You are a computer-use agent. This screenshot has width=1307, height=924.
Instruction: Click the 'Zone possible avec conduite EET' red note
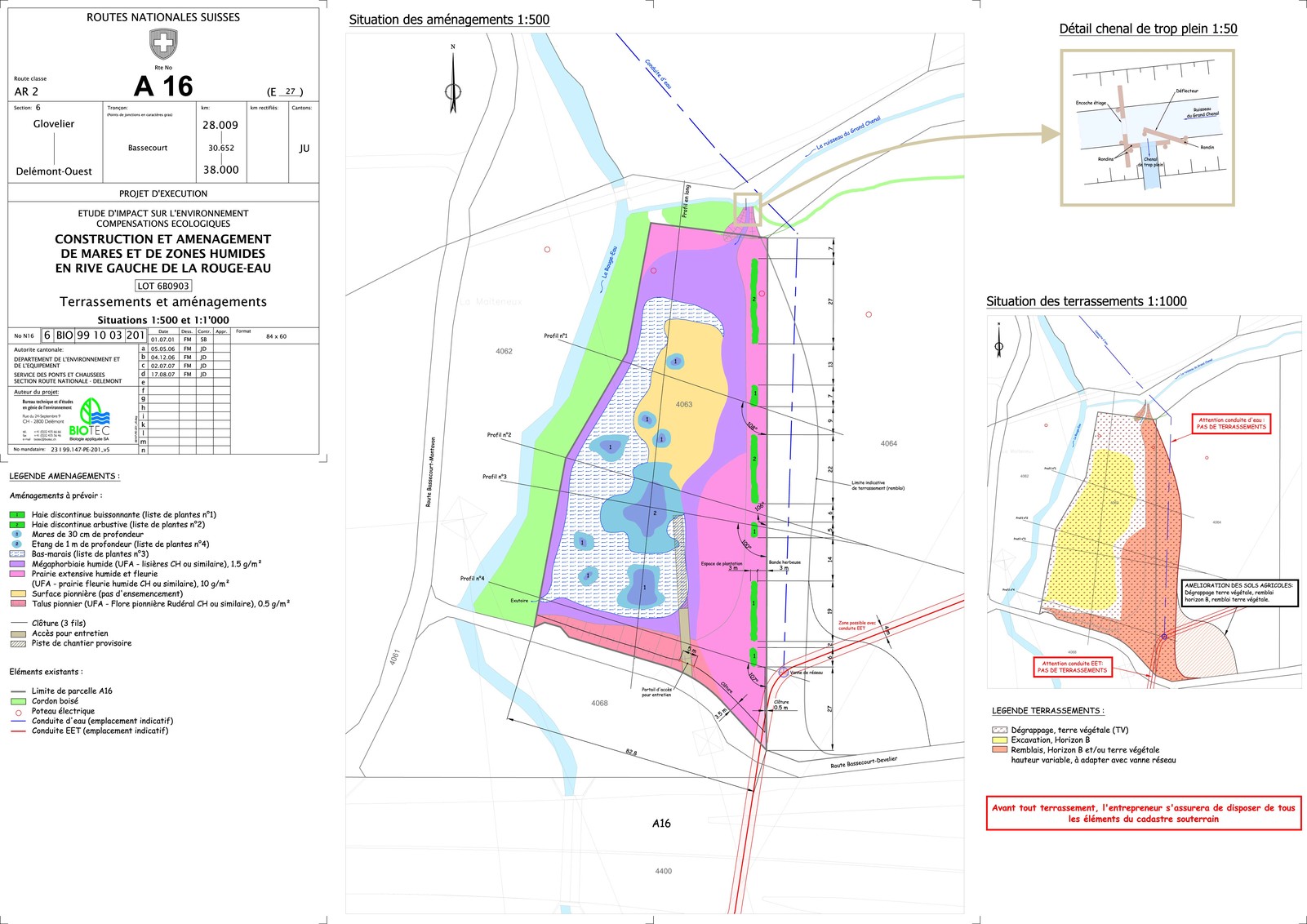[857, 625]
